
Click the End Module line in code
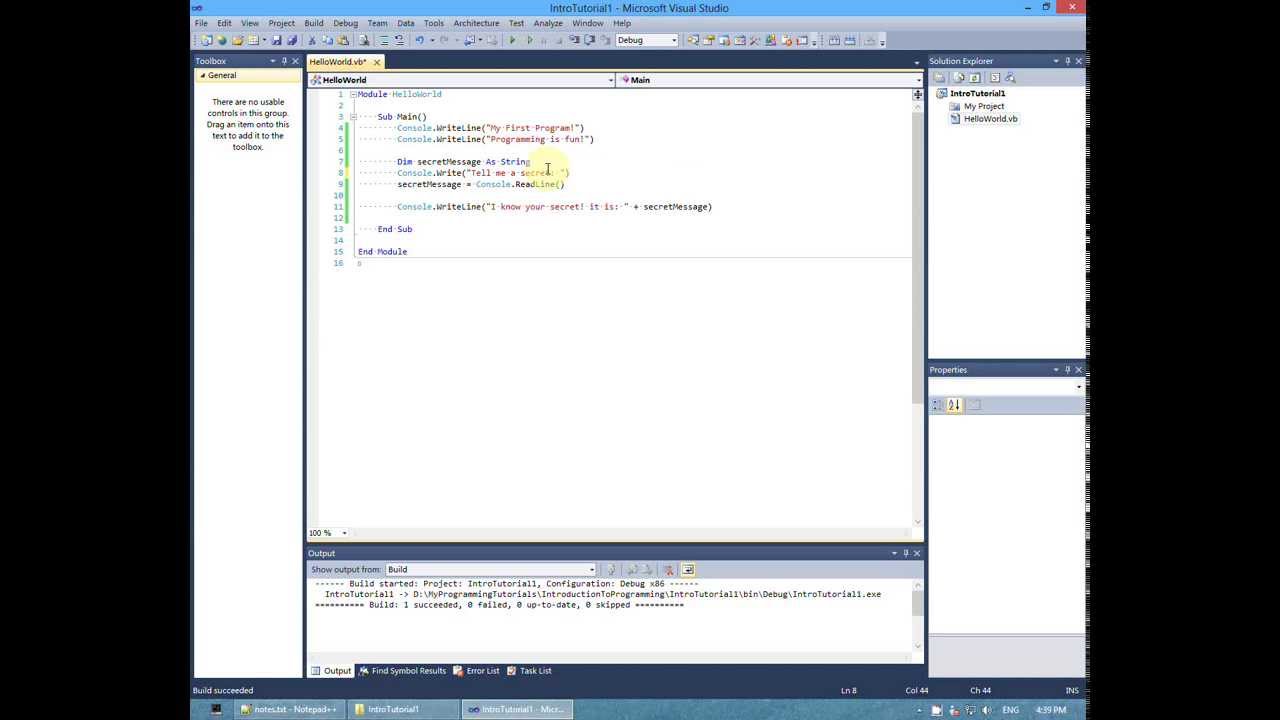tap(382, 252)
